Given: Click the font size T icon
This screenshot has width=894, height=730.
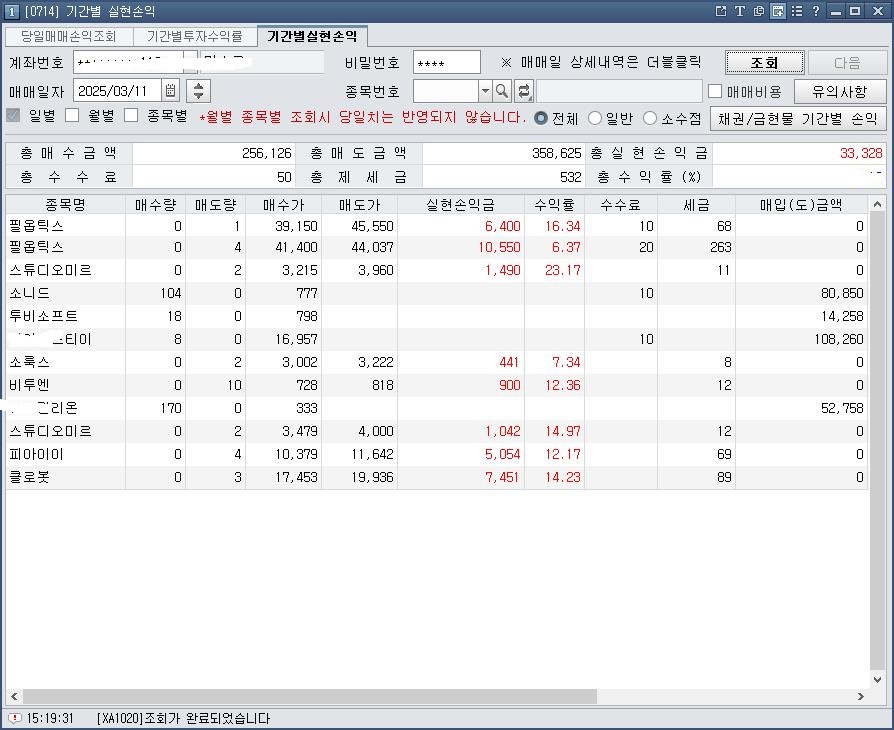Looking at the screenshot, I should coord(740,11).
